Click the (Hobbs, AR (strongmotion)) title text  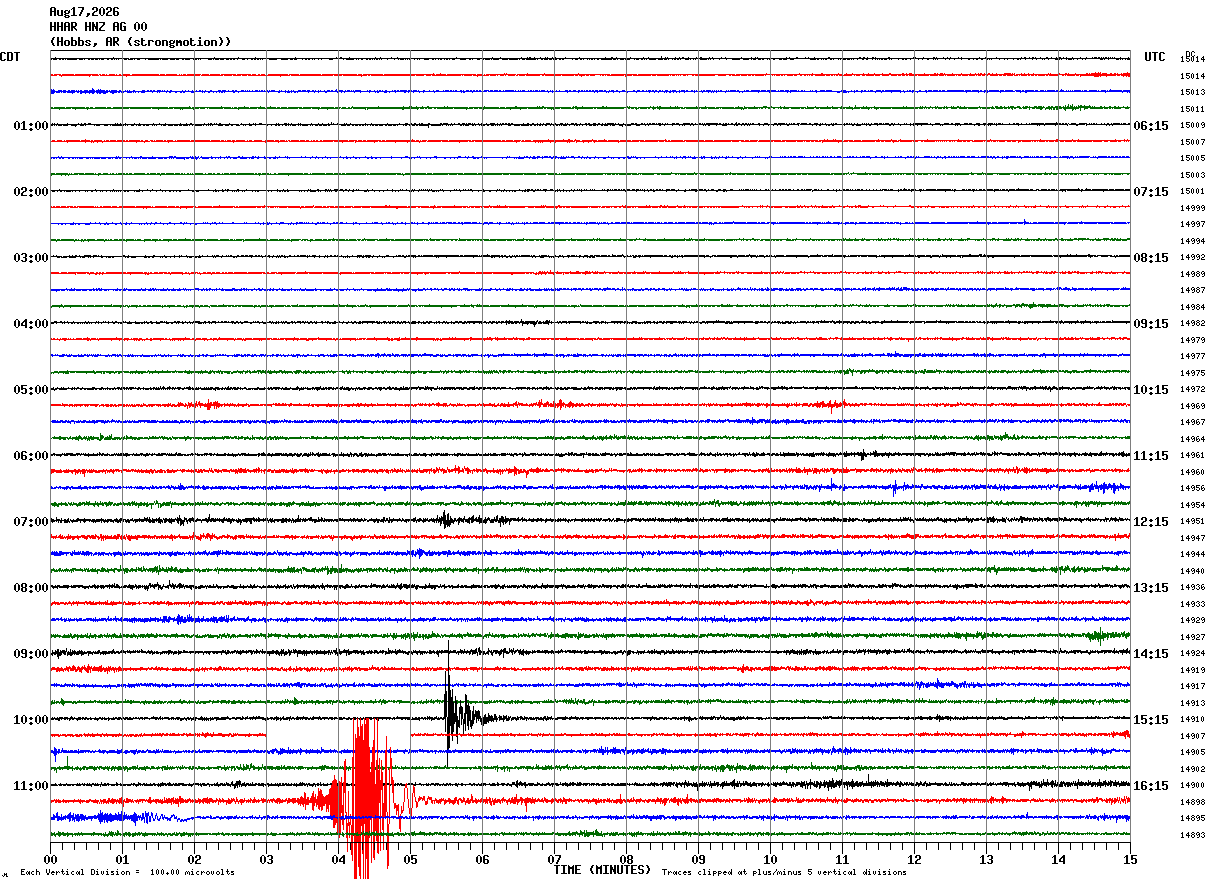[140, 42]
